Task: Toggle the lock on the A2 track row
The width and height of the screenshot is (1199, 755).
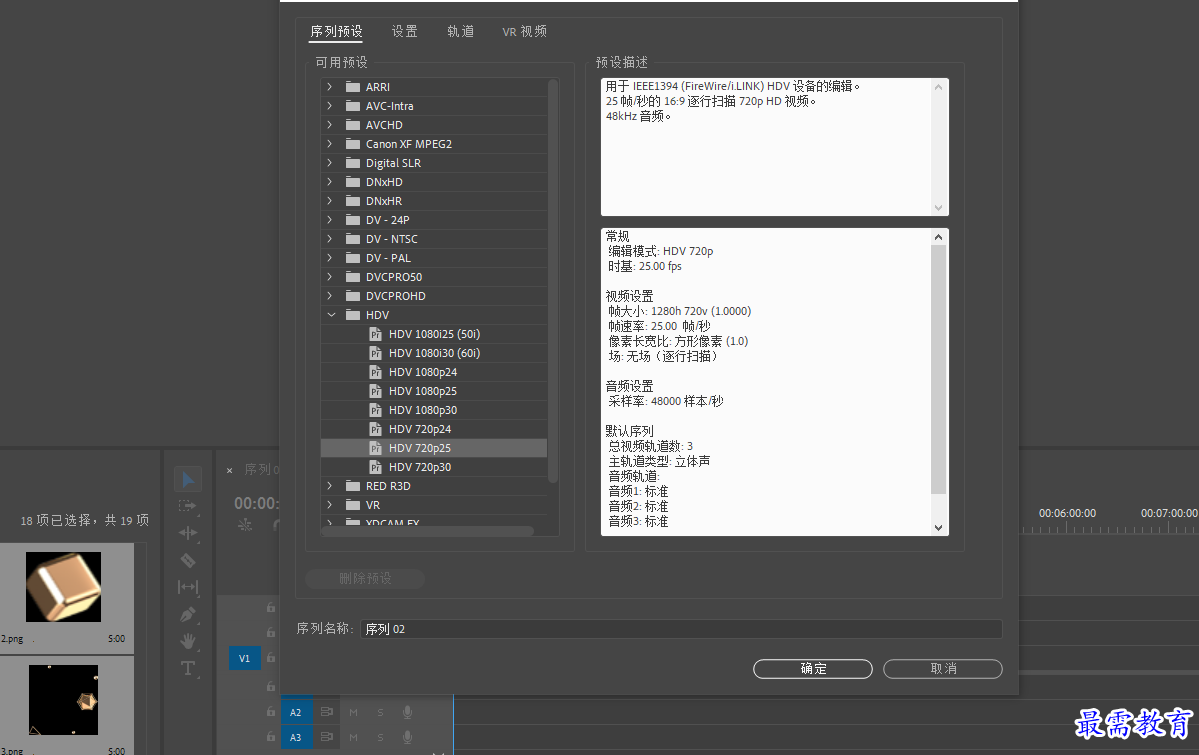Action: click(271, 712)
